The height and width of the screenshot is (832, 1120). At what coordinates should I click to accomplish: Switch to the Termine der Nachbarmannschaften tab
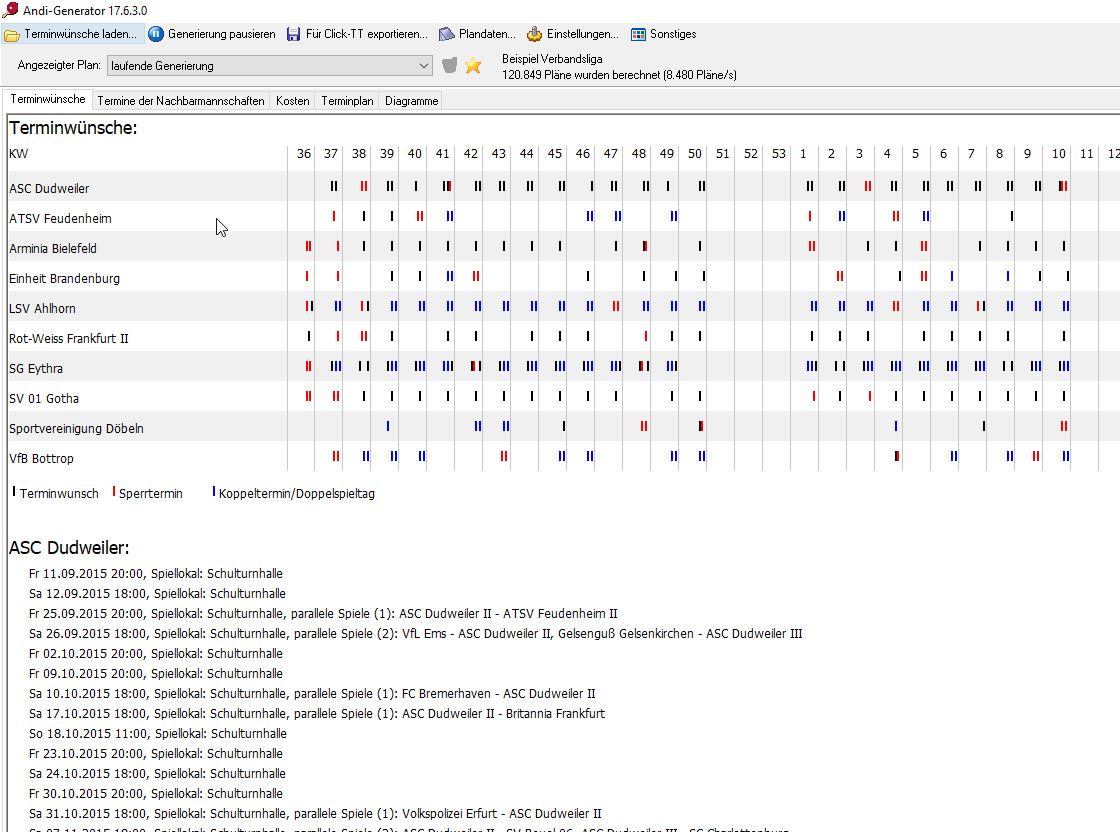[182, 101]
